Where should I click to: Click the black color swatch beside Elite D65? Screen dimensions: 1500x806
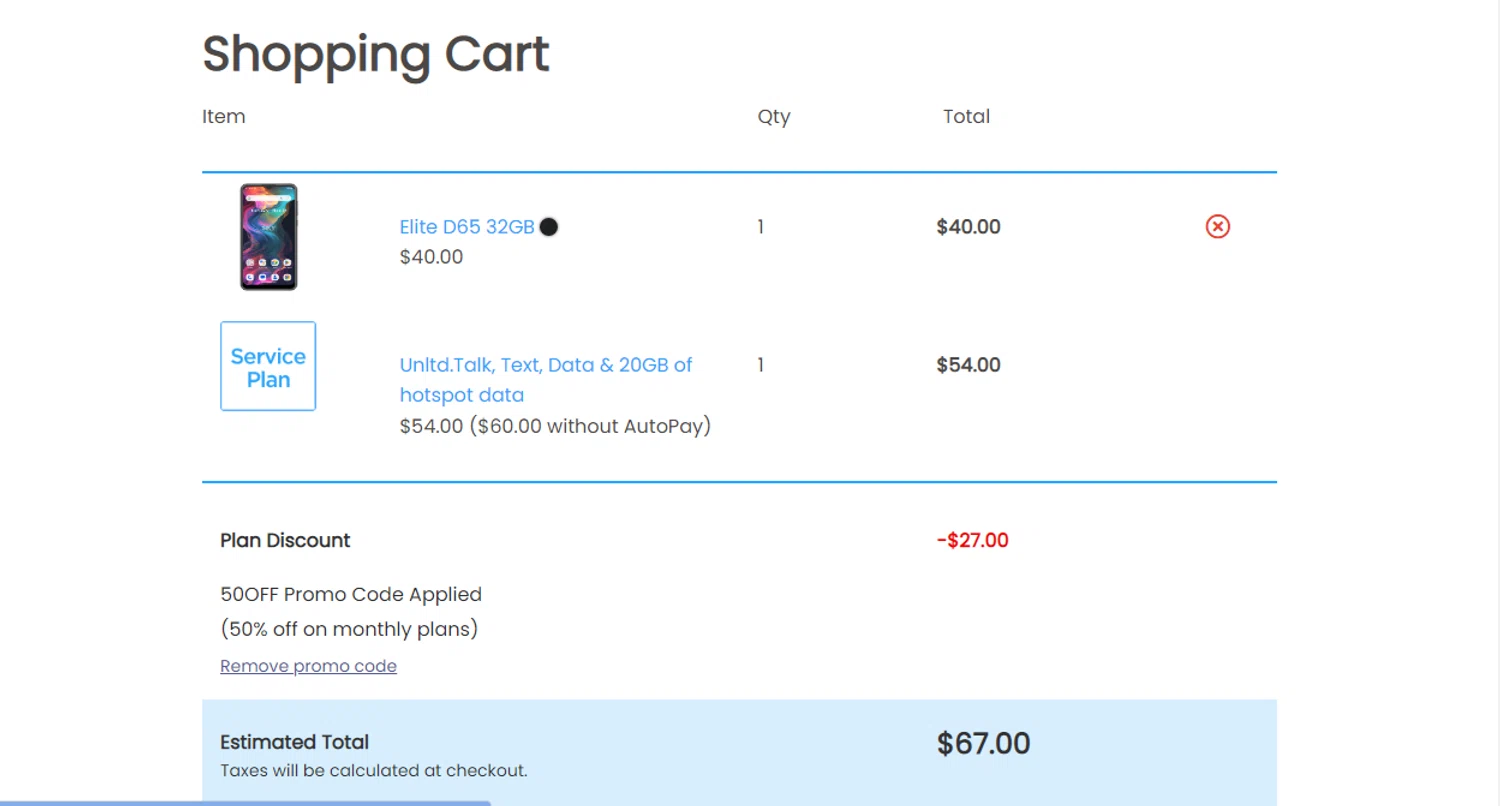[549, 227]
